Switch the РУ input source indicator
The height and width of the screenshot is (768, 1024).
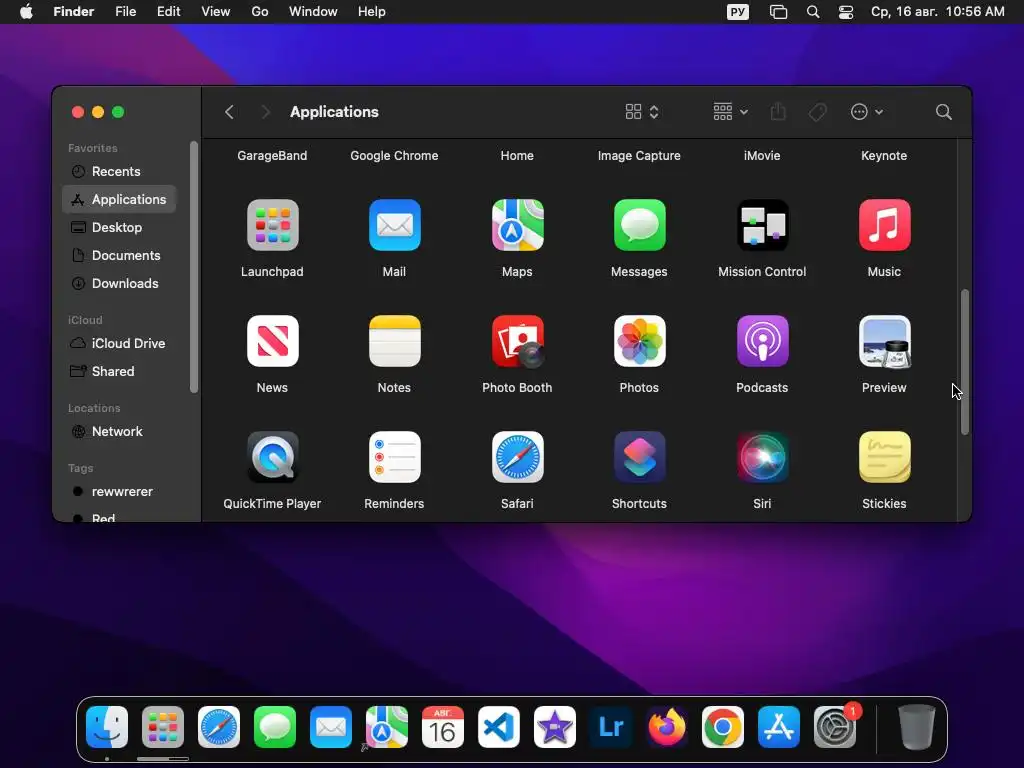(x=738, y=12)
